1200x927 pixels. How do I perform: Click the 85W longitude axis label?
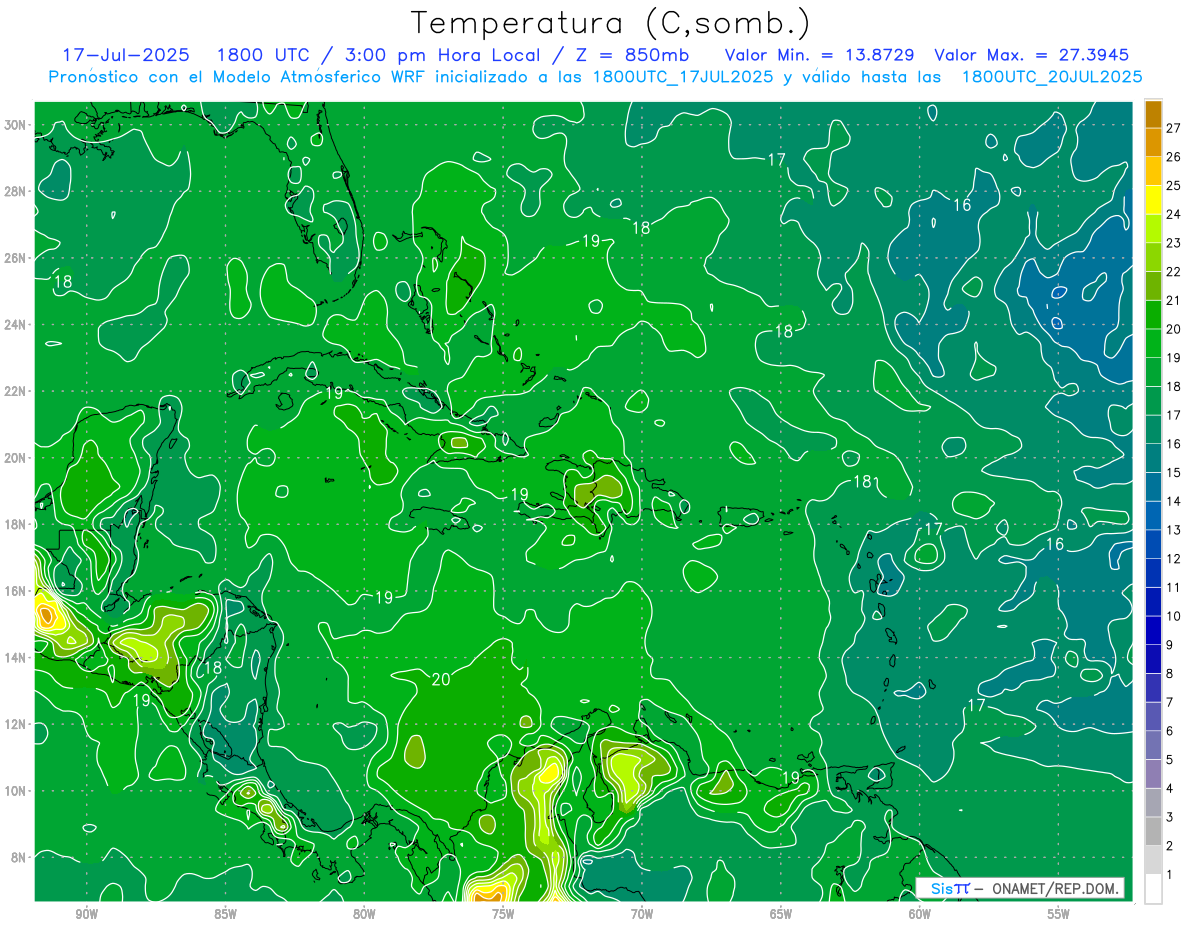(225, 914)
